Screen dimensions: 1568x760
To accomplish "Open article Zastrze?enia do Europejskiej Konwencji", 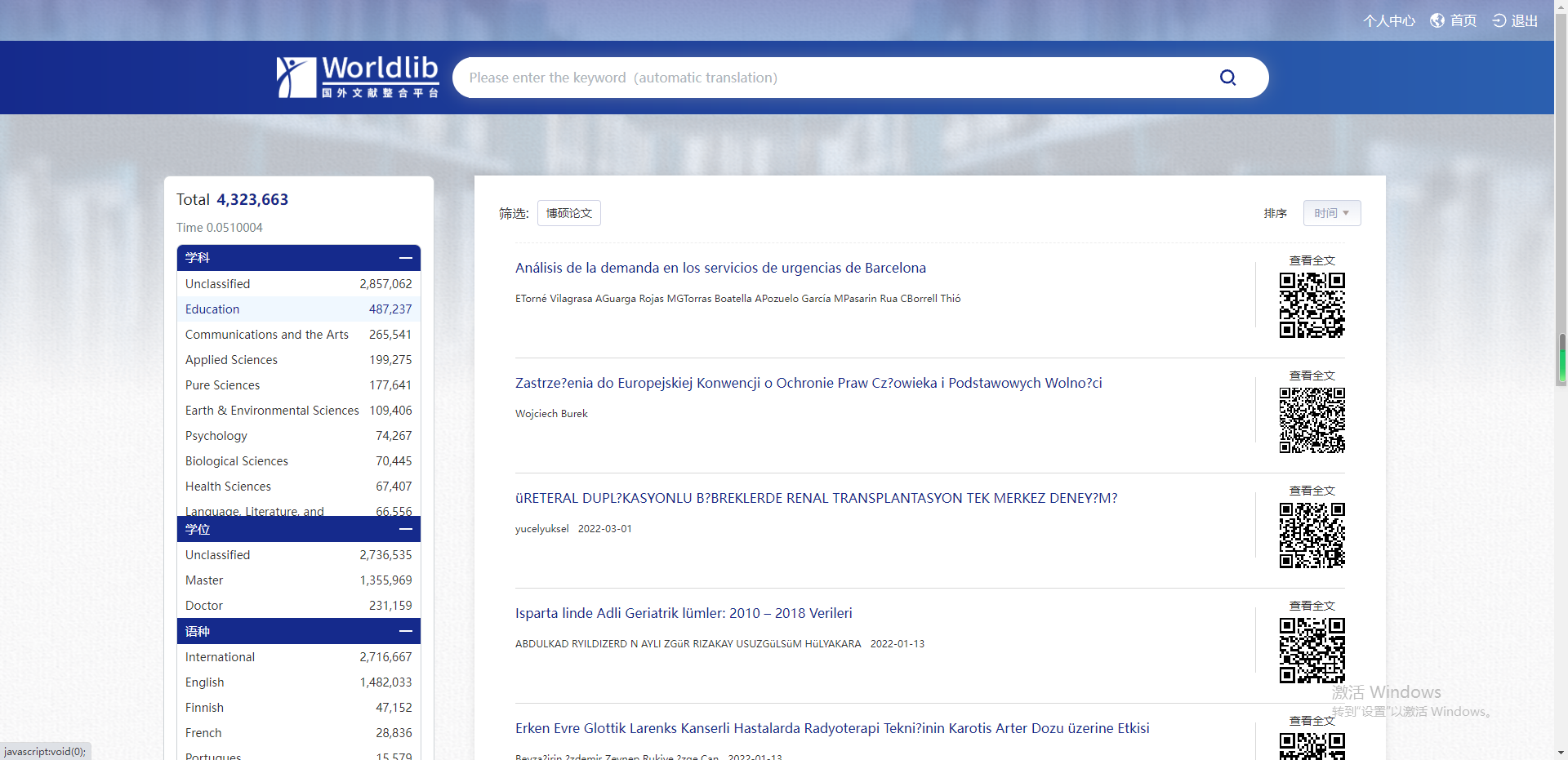I will pos(808,383).
